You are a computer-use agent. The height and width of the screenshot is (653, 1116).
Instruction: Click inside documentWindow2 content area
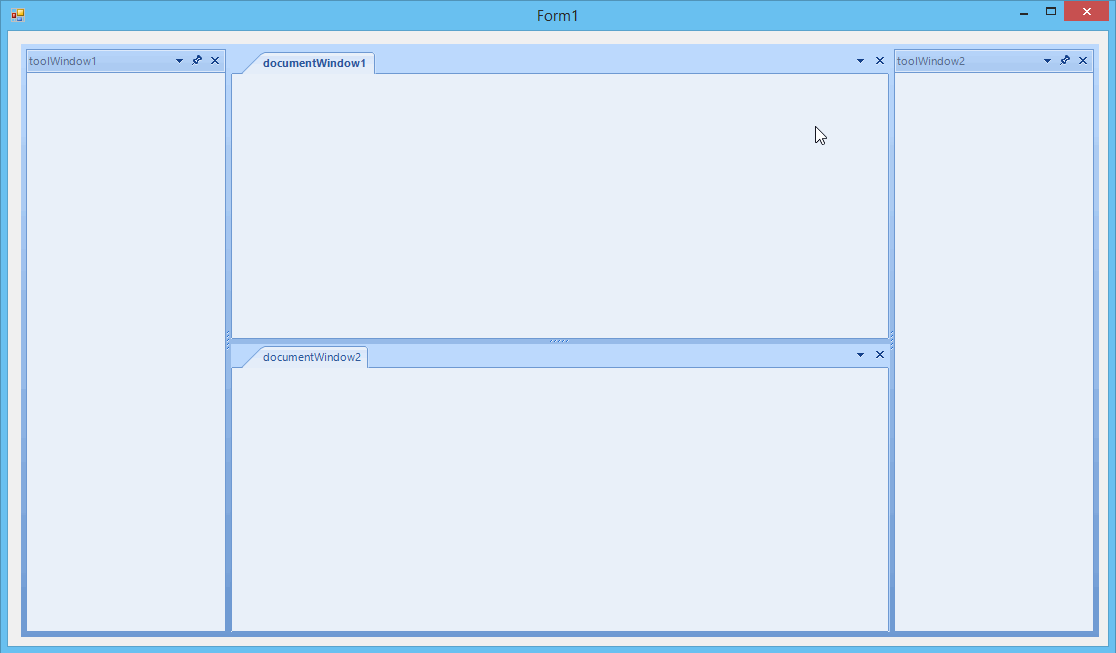tap(560, 498)
